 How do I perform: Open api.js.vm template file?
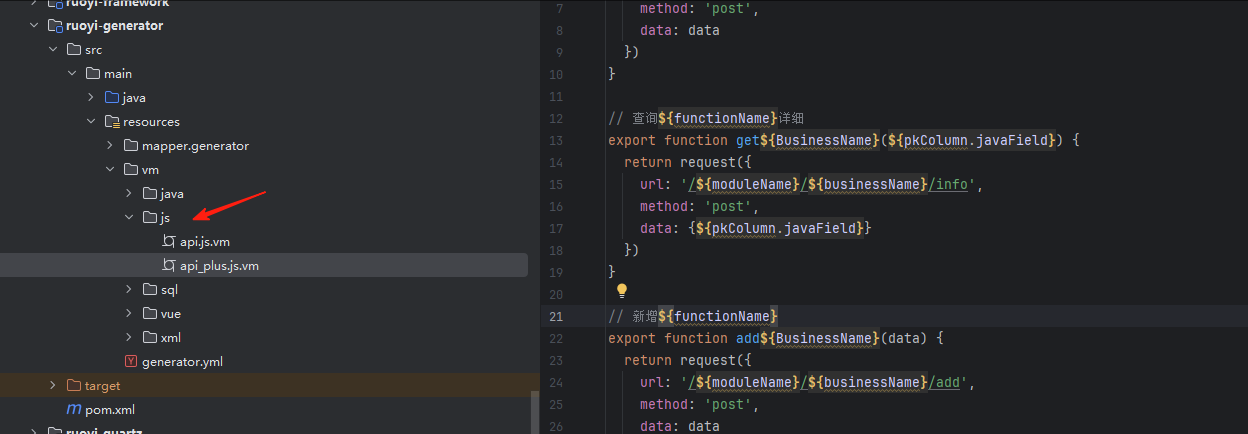[205, 242]
